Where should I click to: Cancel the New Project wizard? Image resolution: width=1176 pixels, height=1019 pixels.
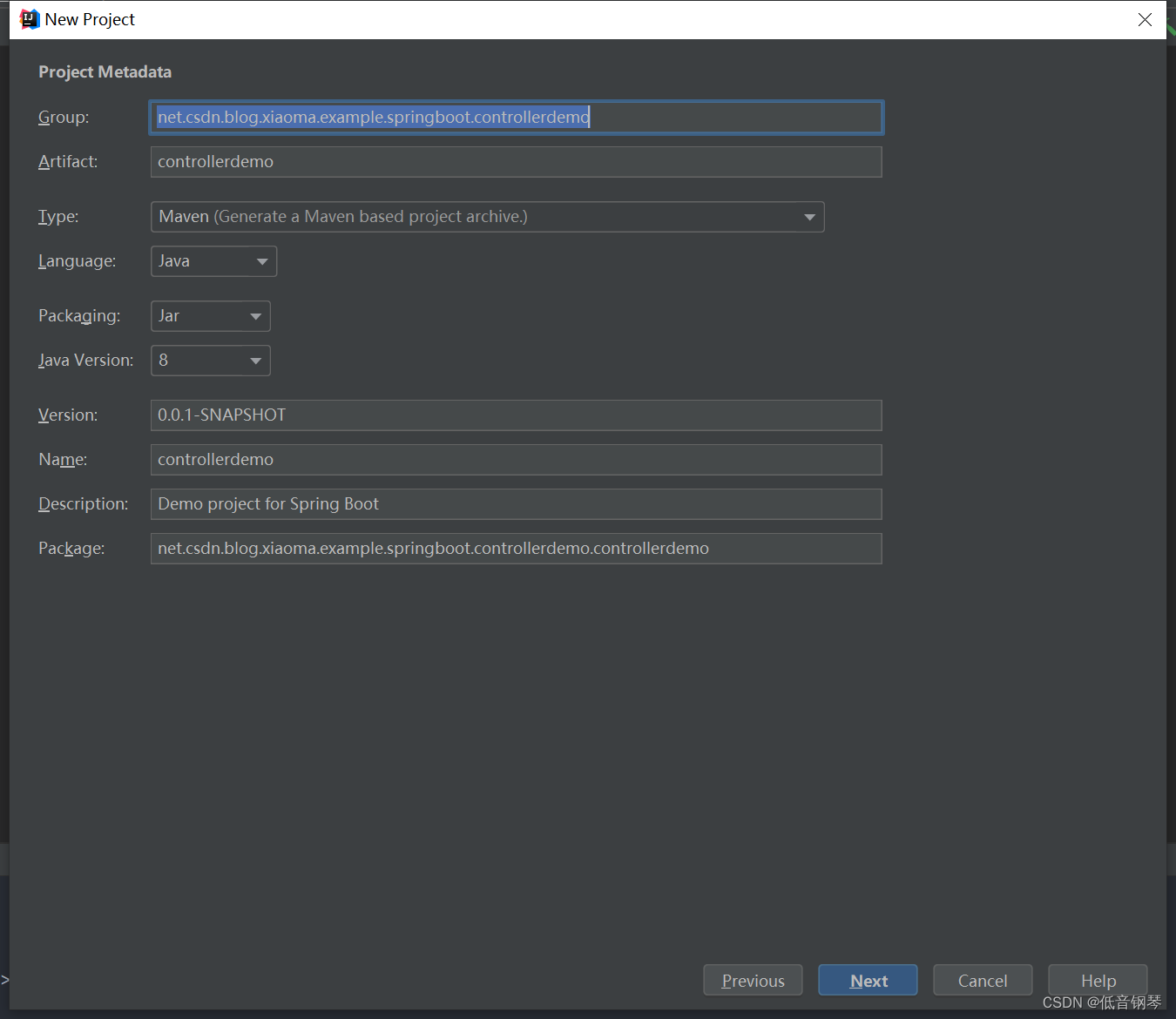pyautogui.click(x=983, y=981)
